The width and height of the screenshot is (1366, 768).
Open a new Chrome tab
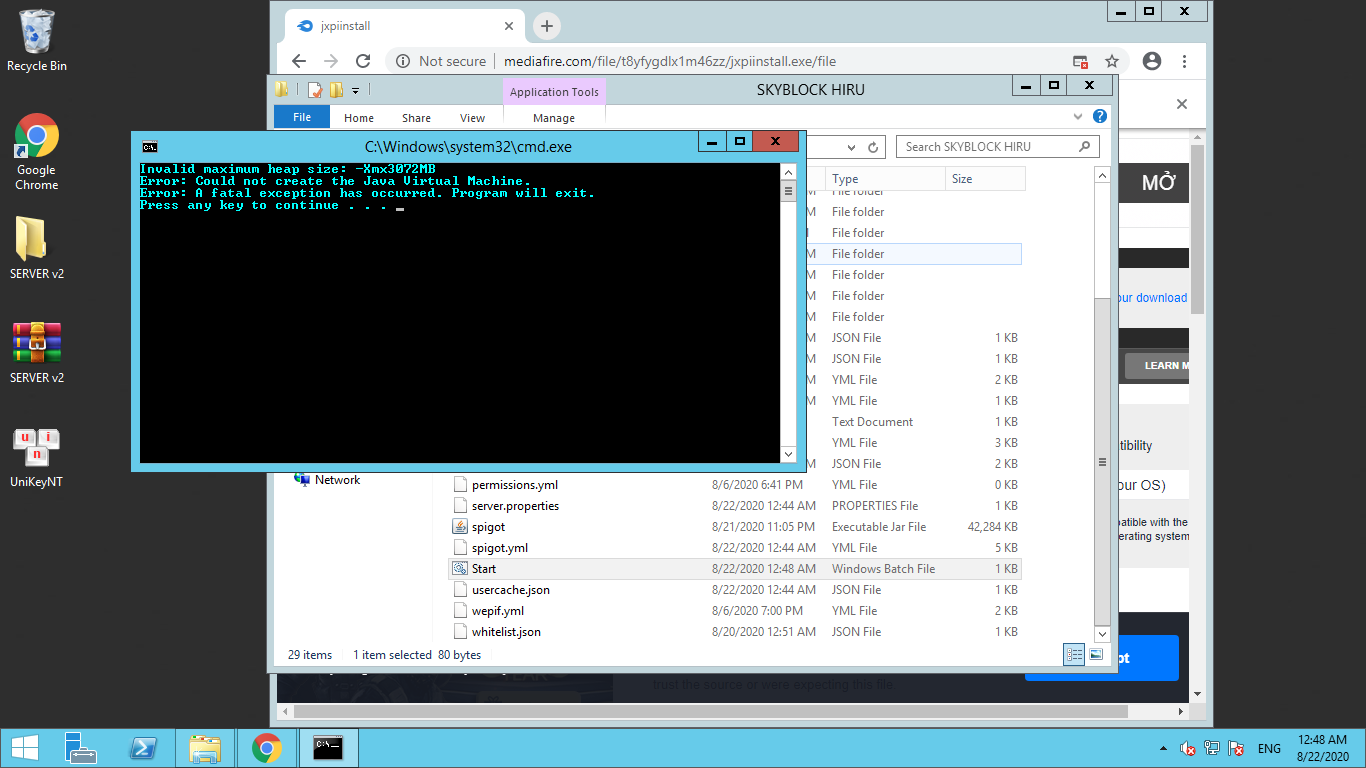[x=546, y=26]
